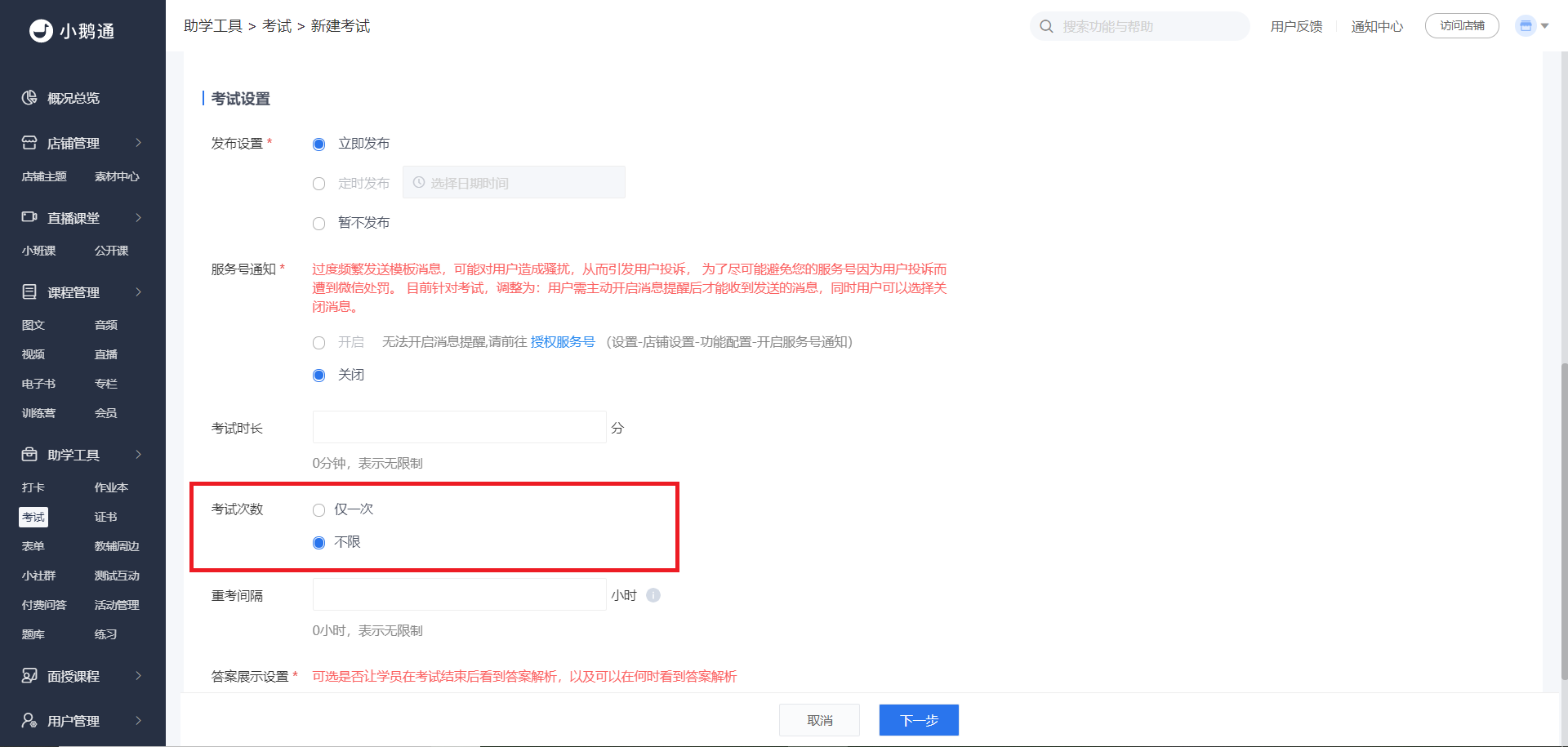This screenshot has height=747, width=1568.
Task: Open 小班课 menu item
Action: click(39, 251)
